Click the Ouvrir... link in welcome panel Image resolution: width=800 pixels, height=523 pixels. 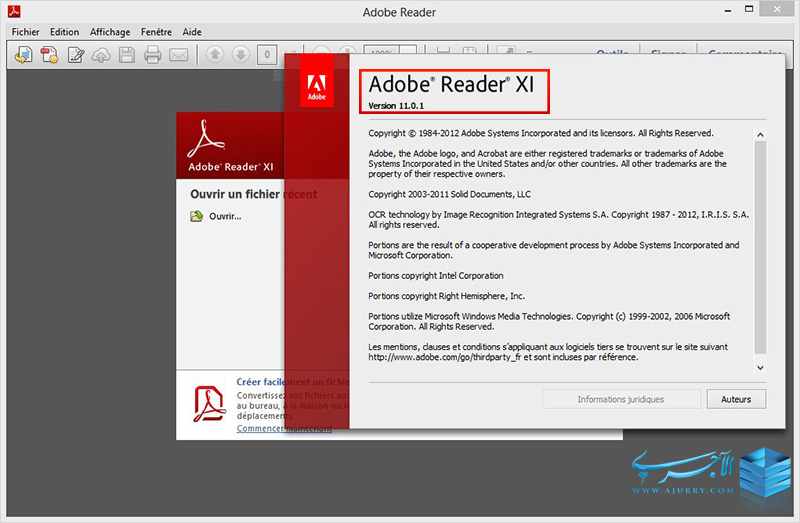pos(225,216)
